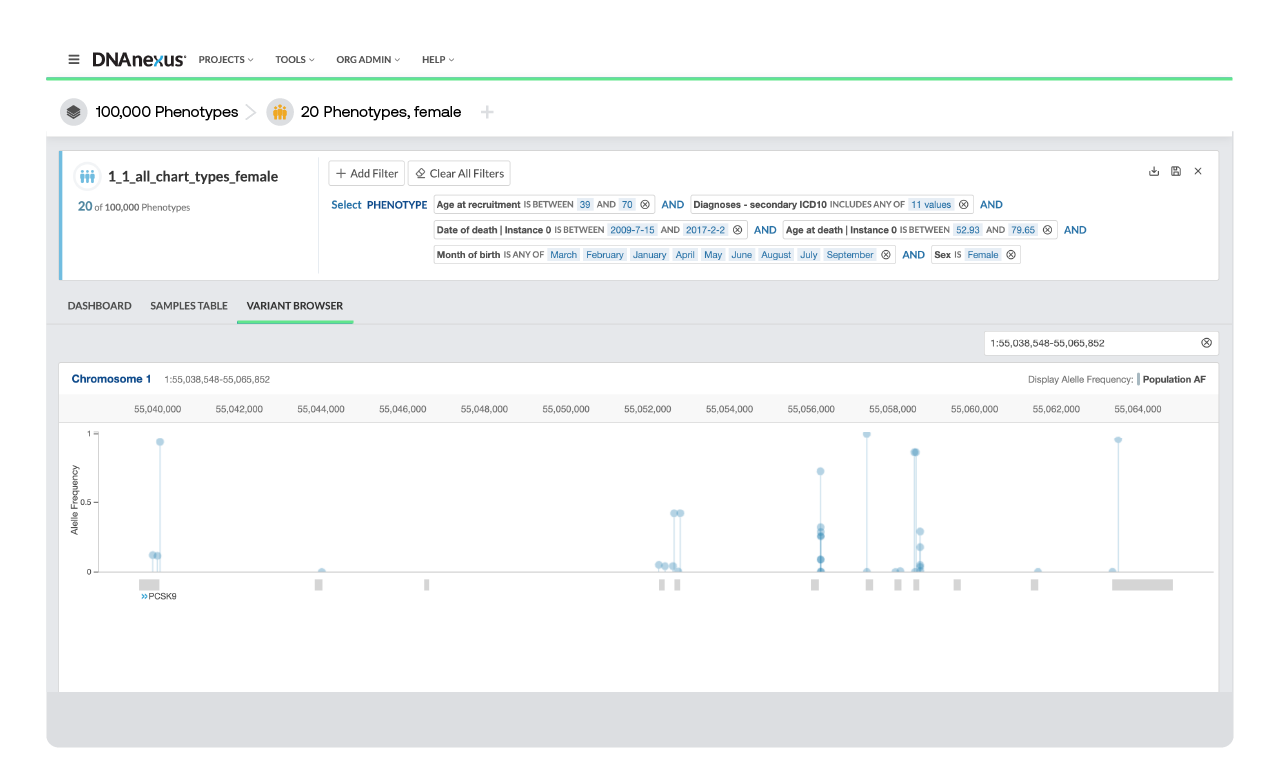Remove the Sex is Female filter
This screenshot has width=1280, height=780.
coord(1010,254)
